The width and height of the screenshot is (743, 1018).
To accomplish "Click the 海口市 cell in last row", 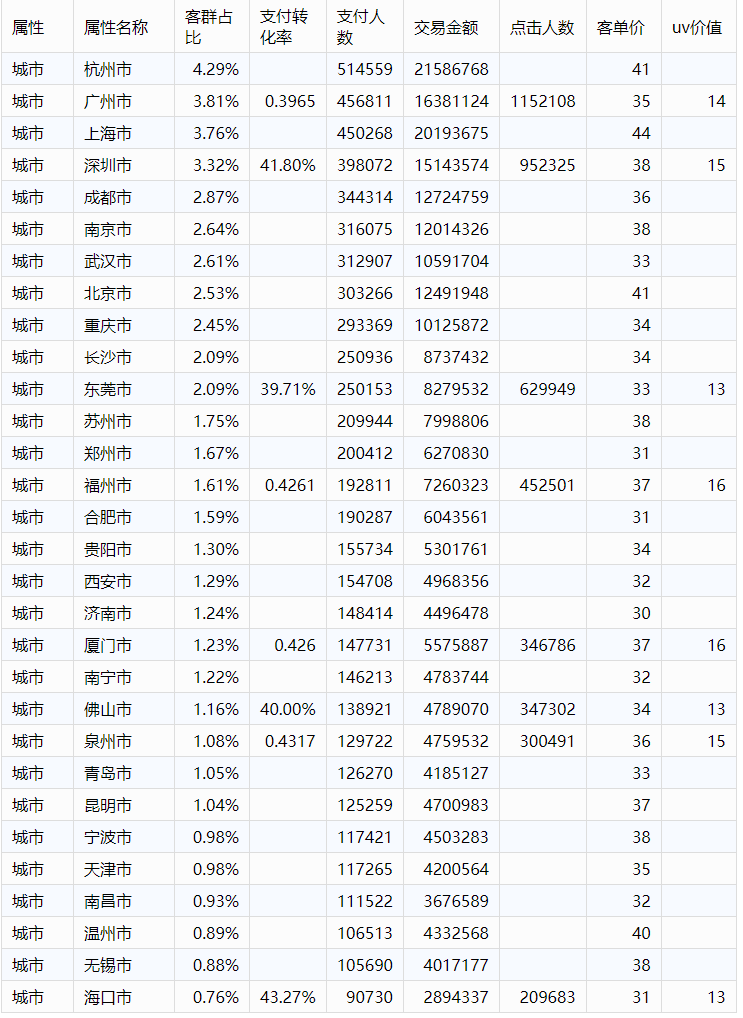I will (108, 998).
